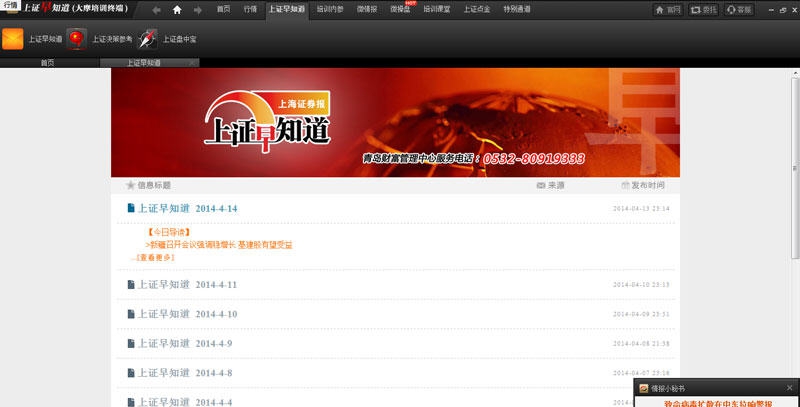
Task: Click the 信息标题 column header
Action: click(154, 185)
